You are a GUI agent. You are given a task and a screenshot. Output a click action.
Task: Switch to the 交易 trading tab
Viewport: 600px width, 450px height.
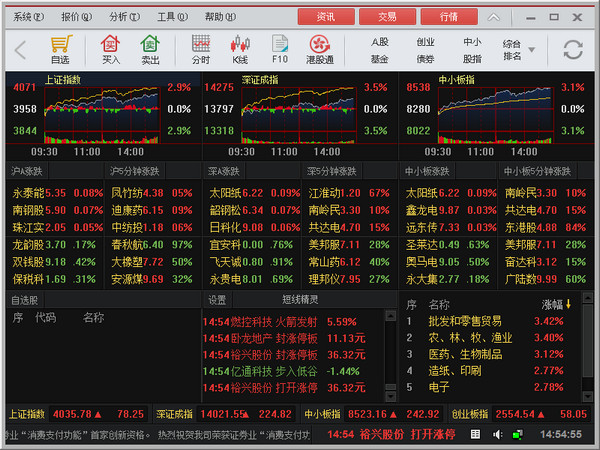(x=387, y=17)
